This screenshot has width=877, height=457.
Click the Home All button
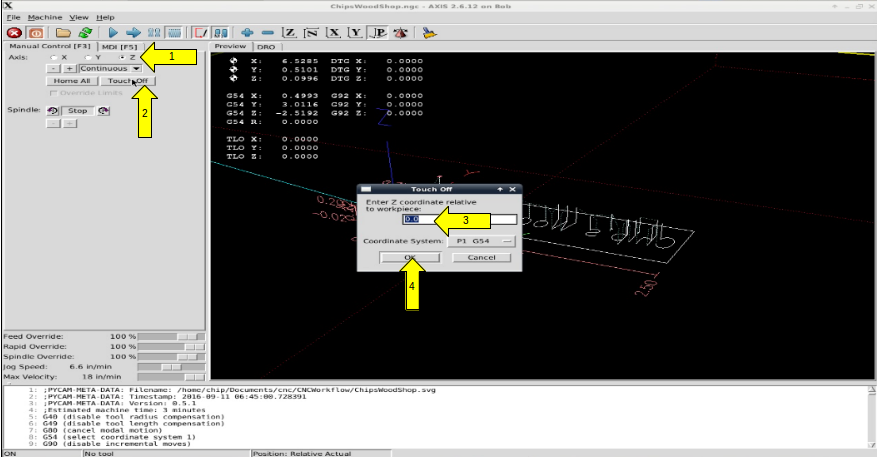(72, 81)
